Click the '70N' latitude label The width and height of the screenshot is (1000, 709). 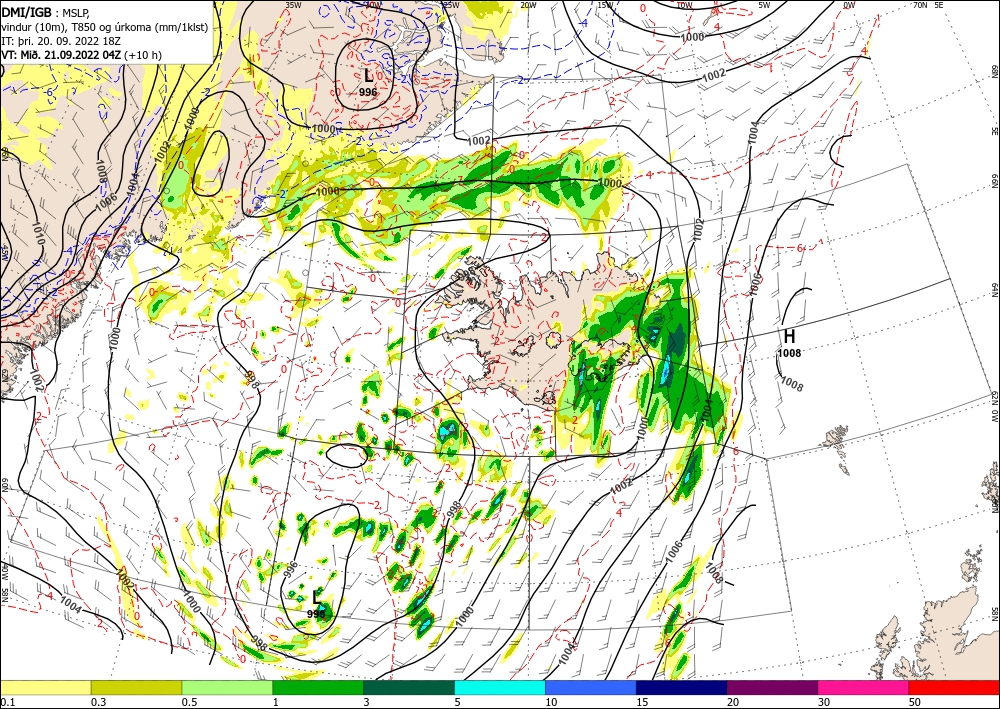click(x=920, y=5)
